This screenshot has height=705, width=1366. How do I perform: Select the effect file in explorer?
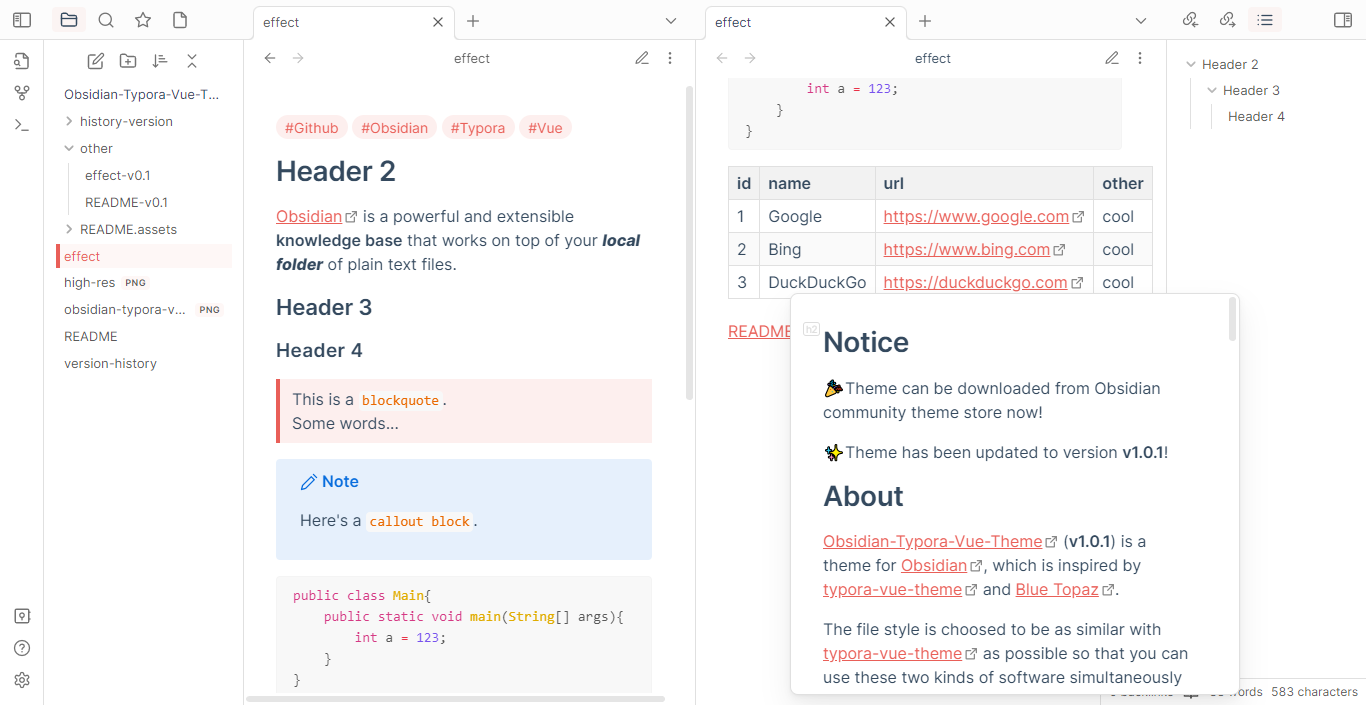144,256
